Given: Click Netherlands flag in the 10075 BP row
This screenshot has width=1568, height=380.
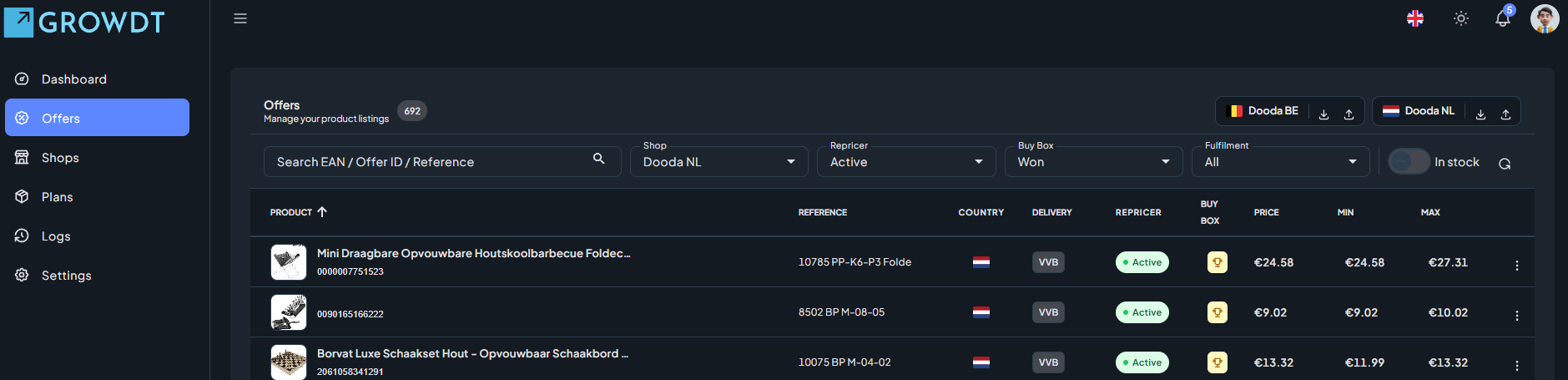Looking at the screenshot, I should 981,362.
